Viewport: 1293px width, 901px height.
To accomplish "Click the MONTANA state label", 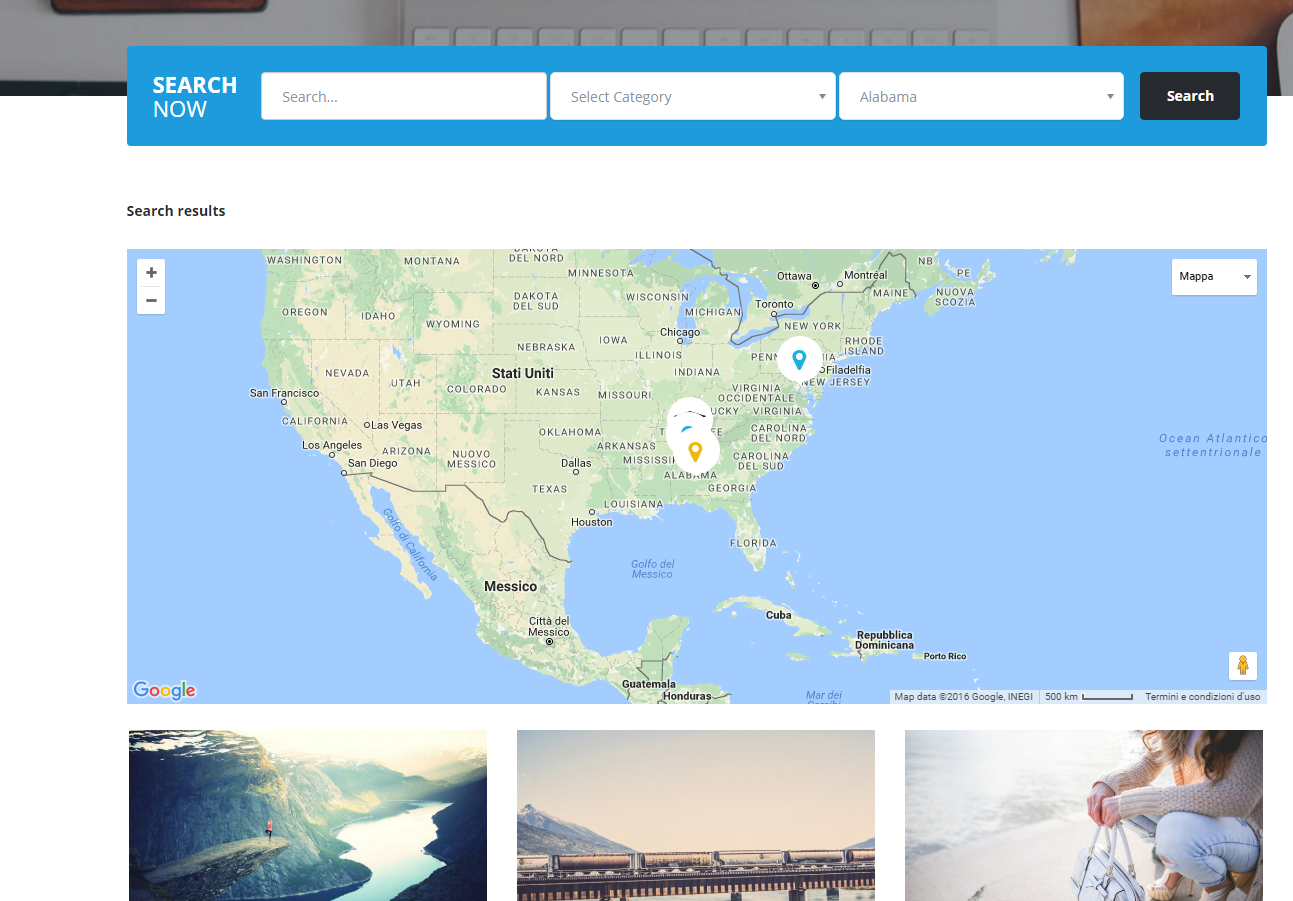I will pyautogui.click(x=432, y=261).
